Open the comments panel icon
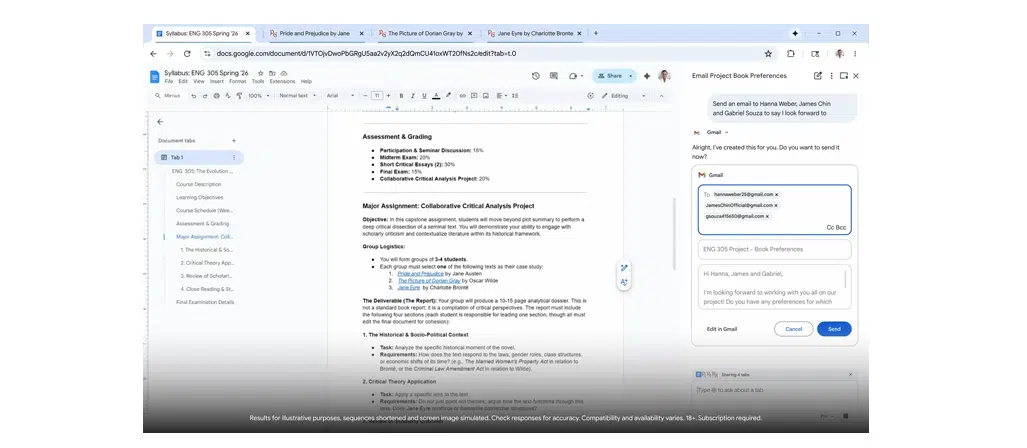Viewport: 1027px width, 448px height. (x=555, y=76)
